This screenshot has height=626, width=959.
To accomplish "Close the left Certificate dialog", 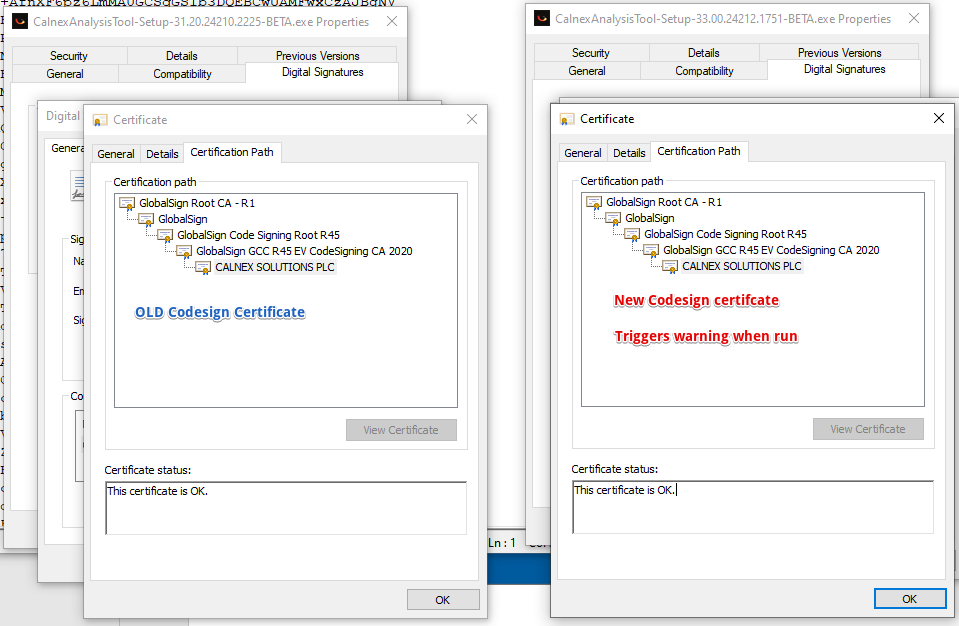I will 472,119.
